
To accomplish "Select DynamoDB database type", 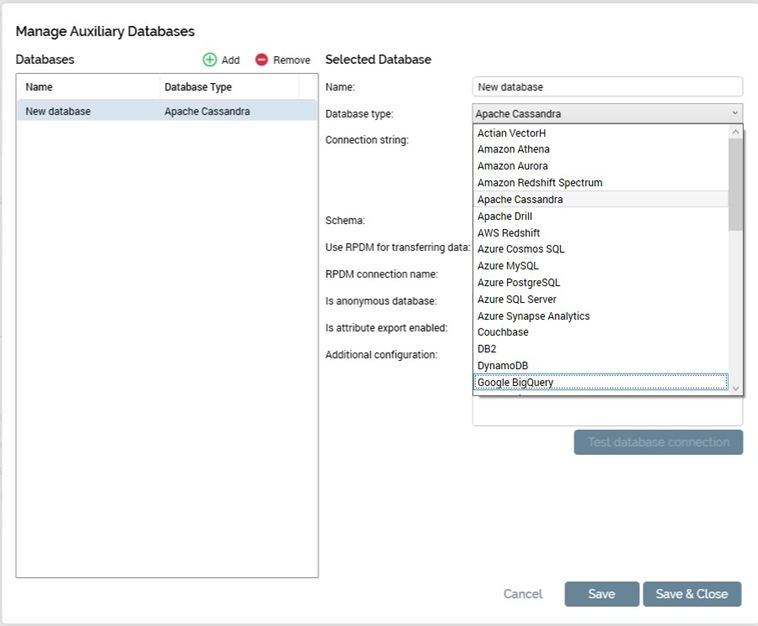I will pyautogui.click(x=503, y=366).
